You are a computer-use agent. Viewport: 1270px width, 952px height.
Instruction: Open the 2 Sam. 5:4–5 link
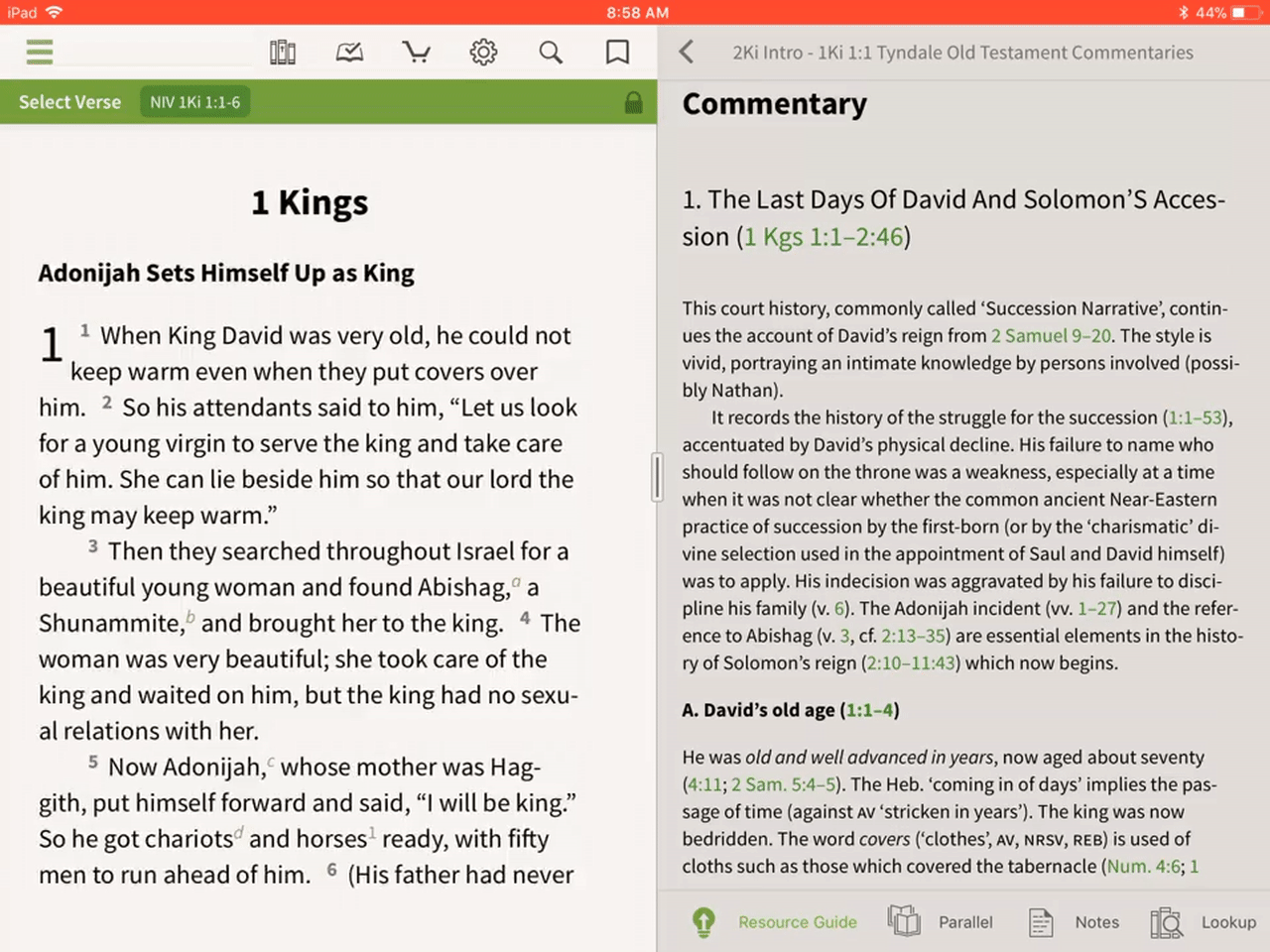pos(784,784)
